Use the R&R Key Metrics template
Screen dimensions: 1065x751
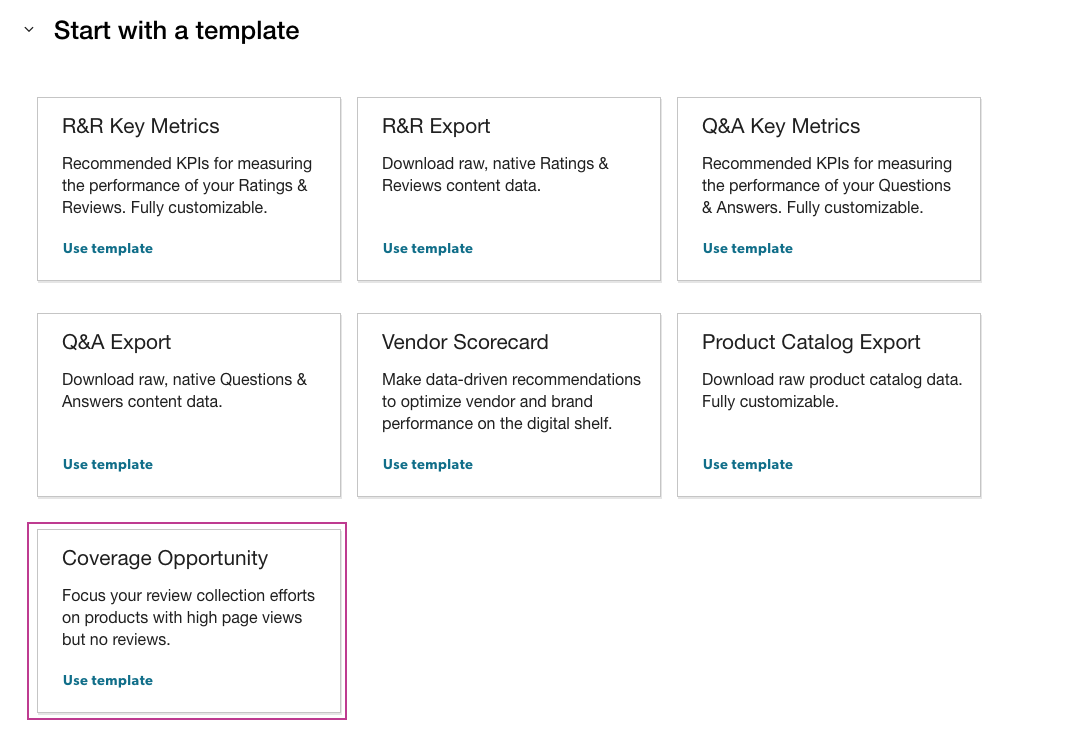pos(108,249)
